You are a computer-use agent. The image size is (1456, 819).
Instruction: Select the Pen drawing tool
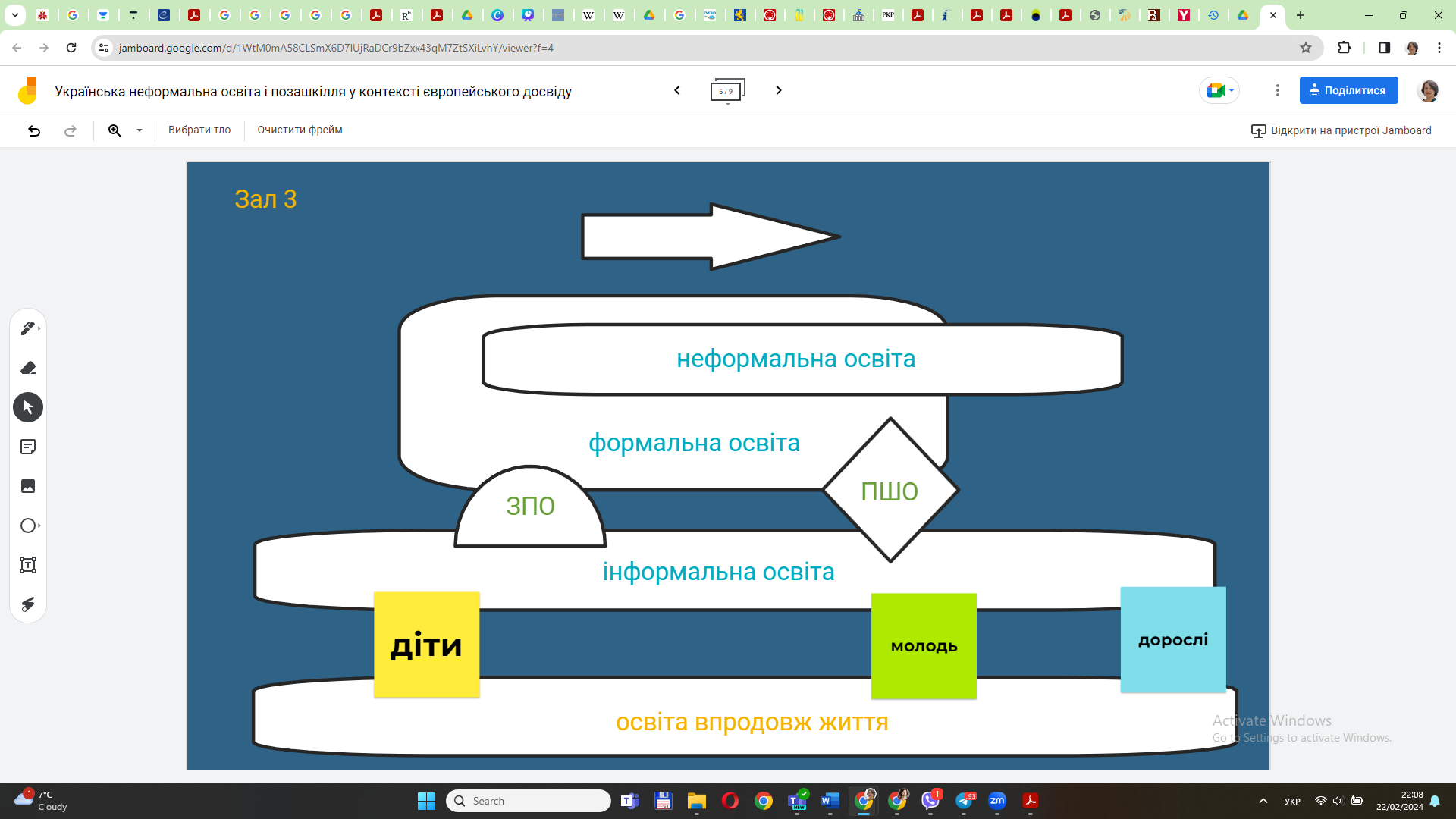27,328
